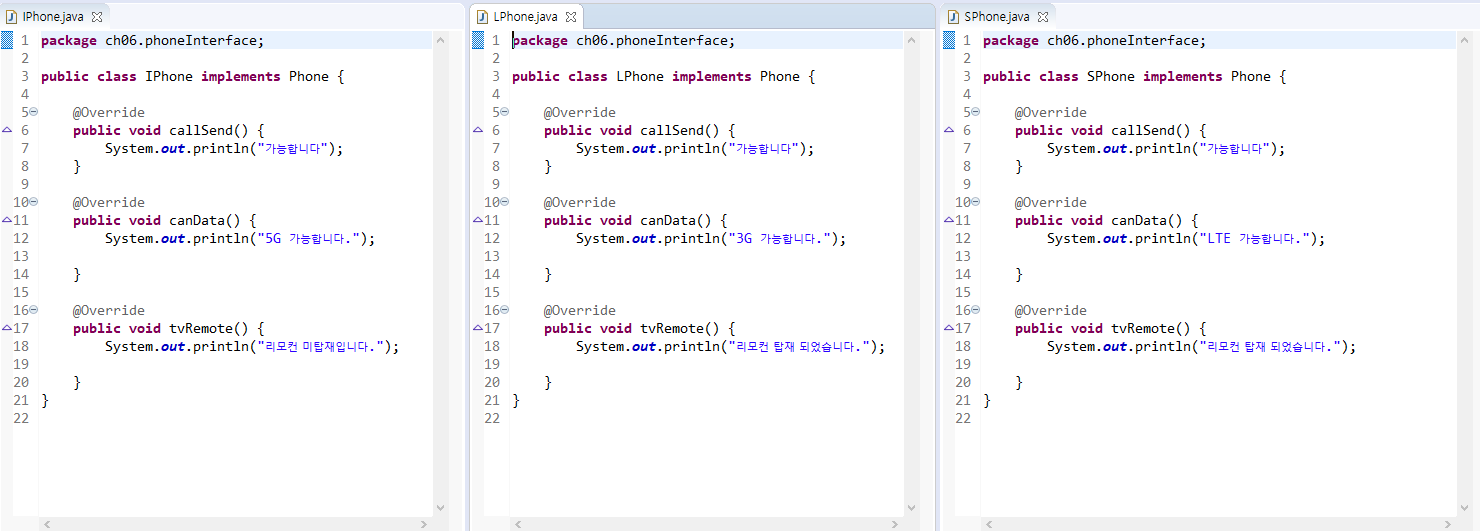Viewport: 1480px width, 531px height.
Task: Open override indicator at callSend in LPhone.java
Action: (x=478, y=130)
